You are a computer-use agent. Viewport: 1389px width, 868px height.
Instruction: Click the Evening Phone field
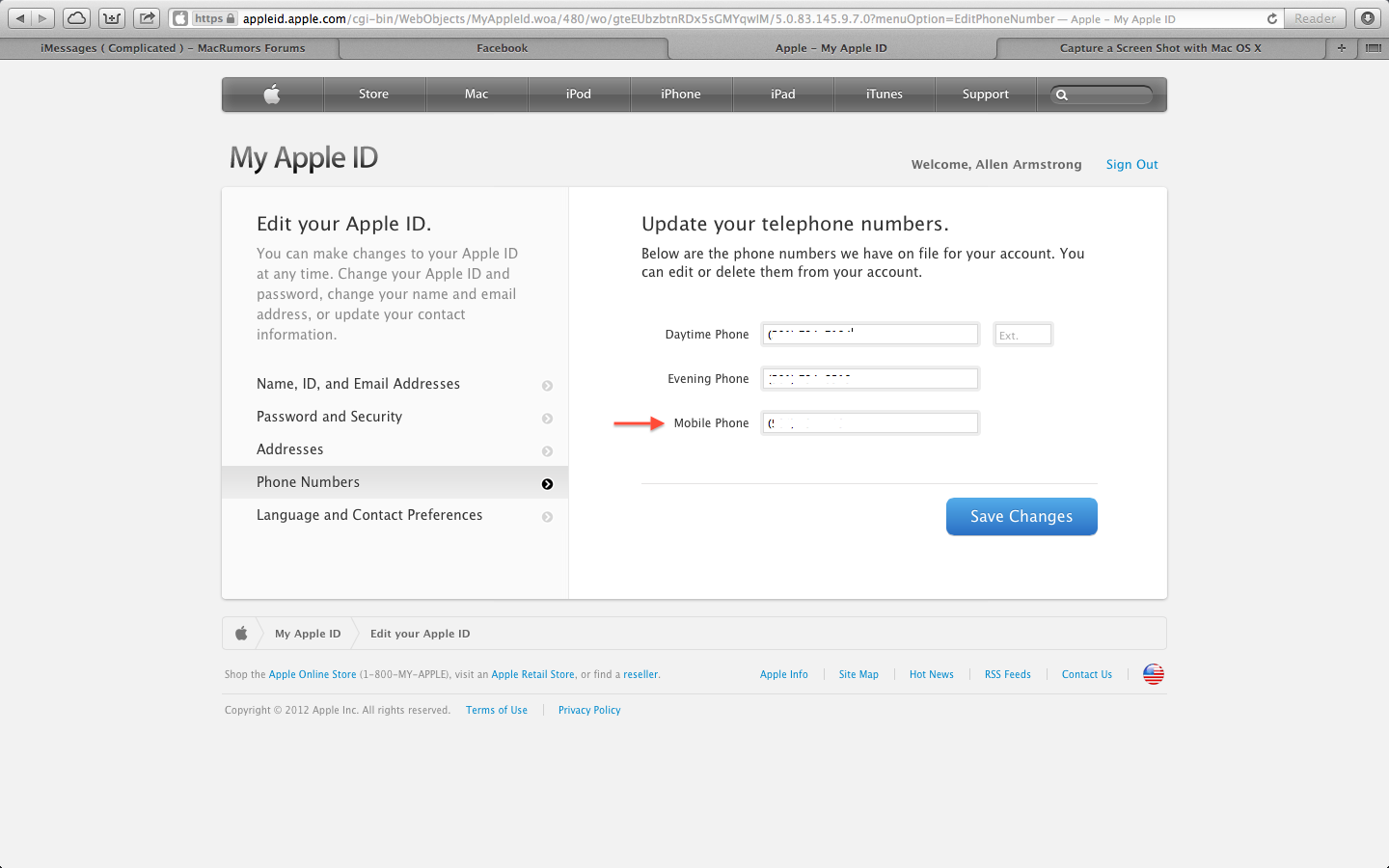[871, 379]
